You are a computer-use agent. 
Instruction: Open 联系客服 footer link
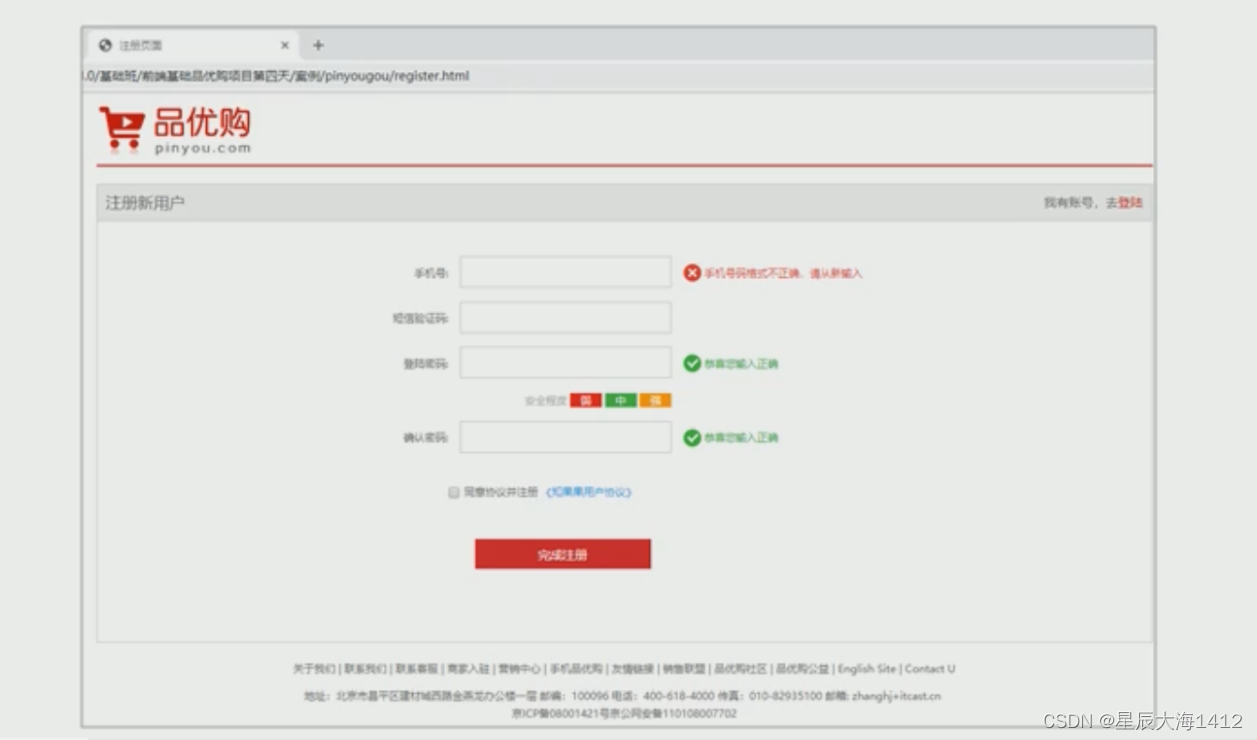(416, 669)
